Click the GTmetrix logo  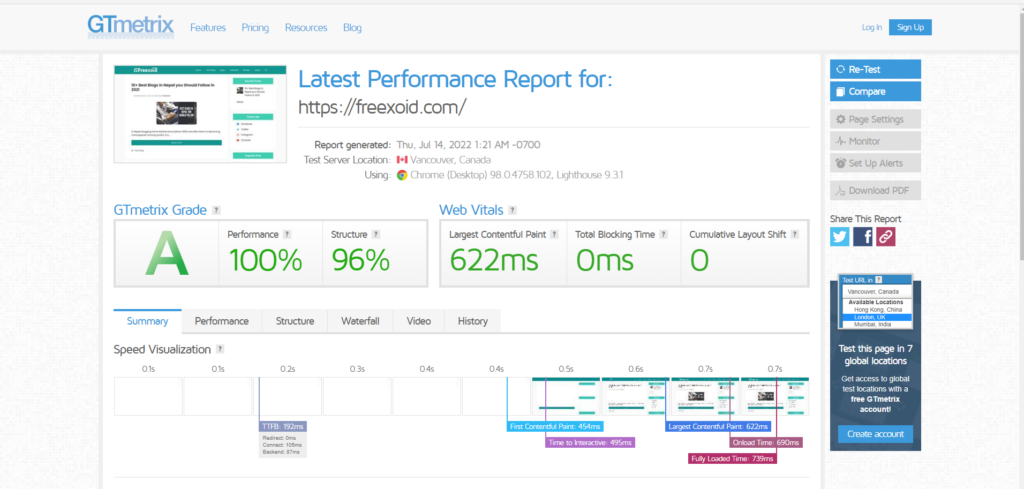tap(131, 27)
